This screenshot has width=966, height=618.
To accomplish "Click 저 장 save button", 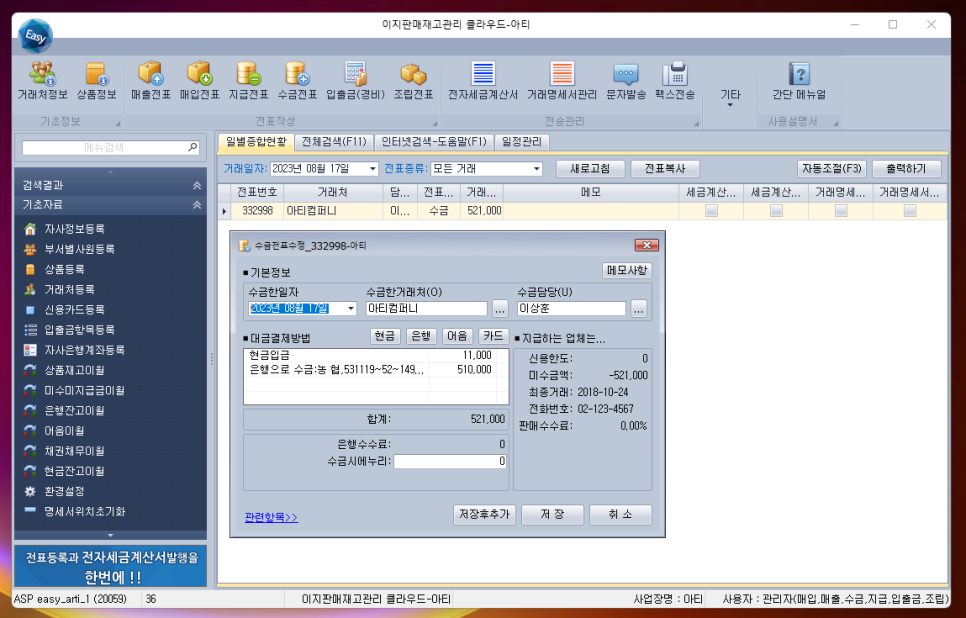I will (552, 514).
